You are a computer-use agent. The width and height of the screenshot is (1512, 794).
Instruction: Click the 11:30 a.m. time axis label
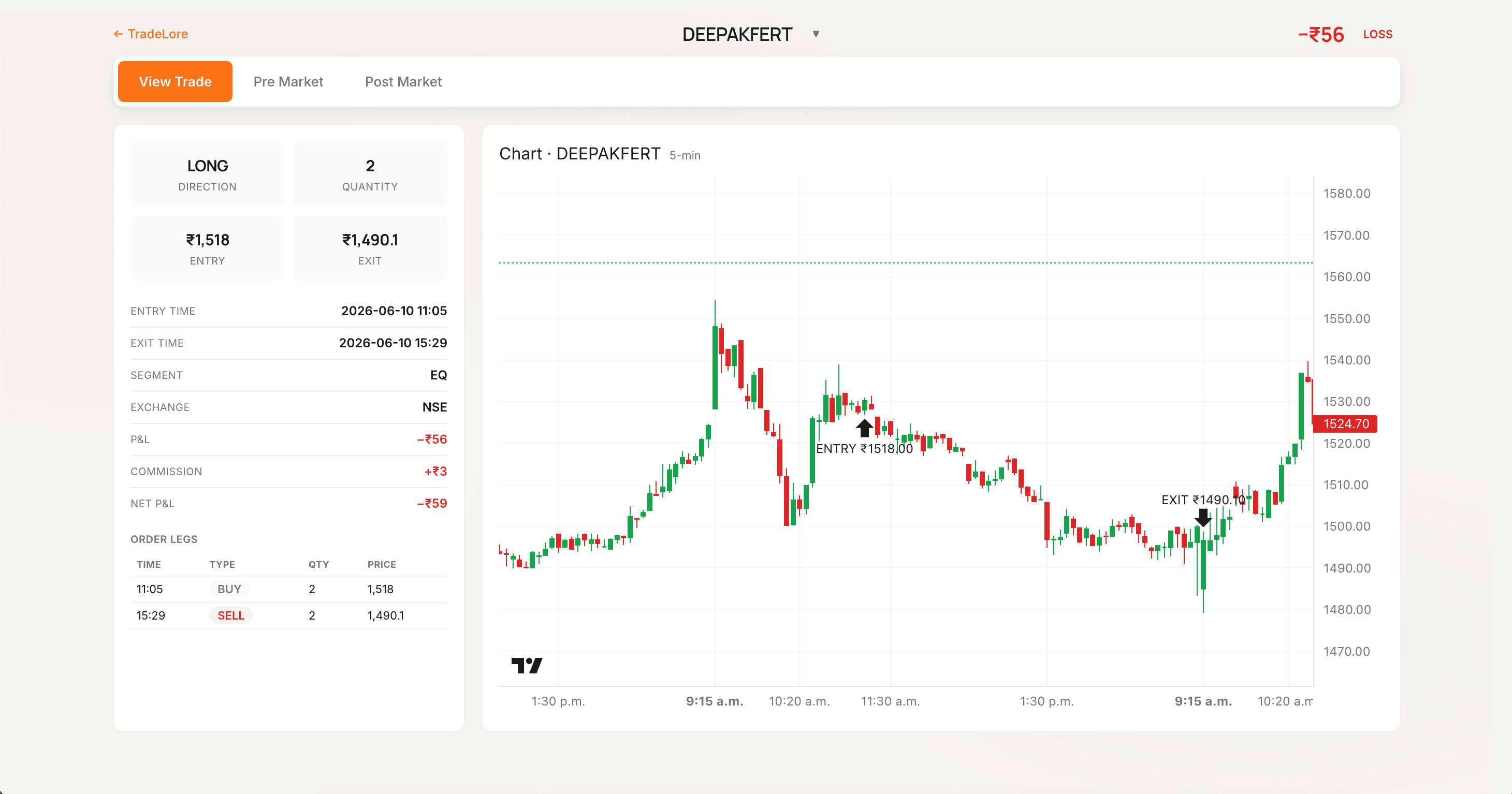[x=891, y=701]
